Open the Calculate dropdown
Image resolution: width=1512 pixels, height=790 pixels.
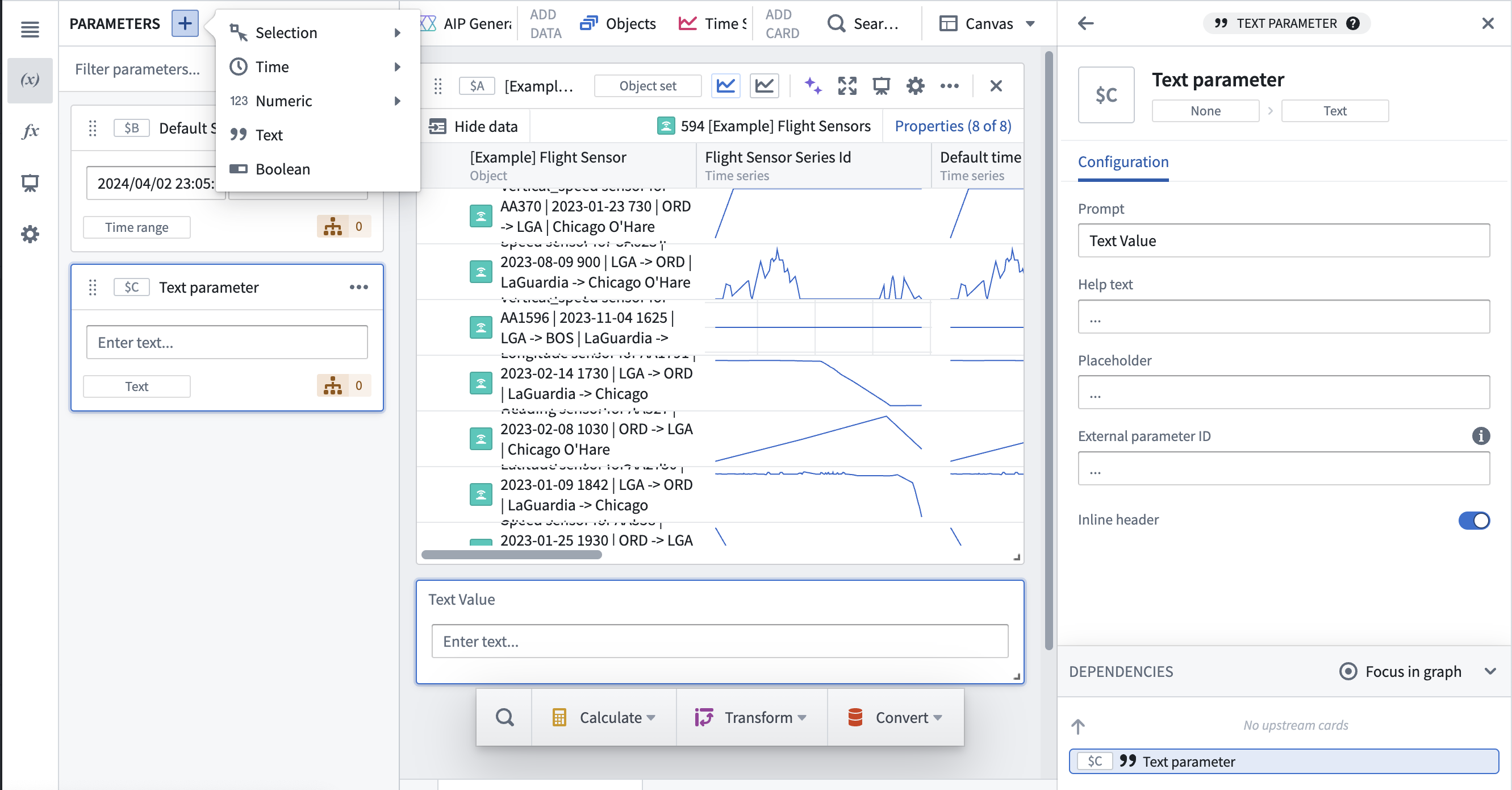[604, 717]
